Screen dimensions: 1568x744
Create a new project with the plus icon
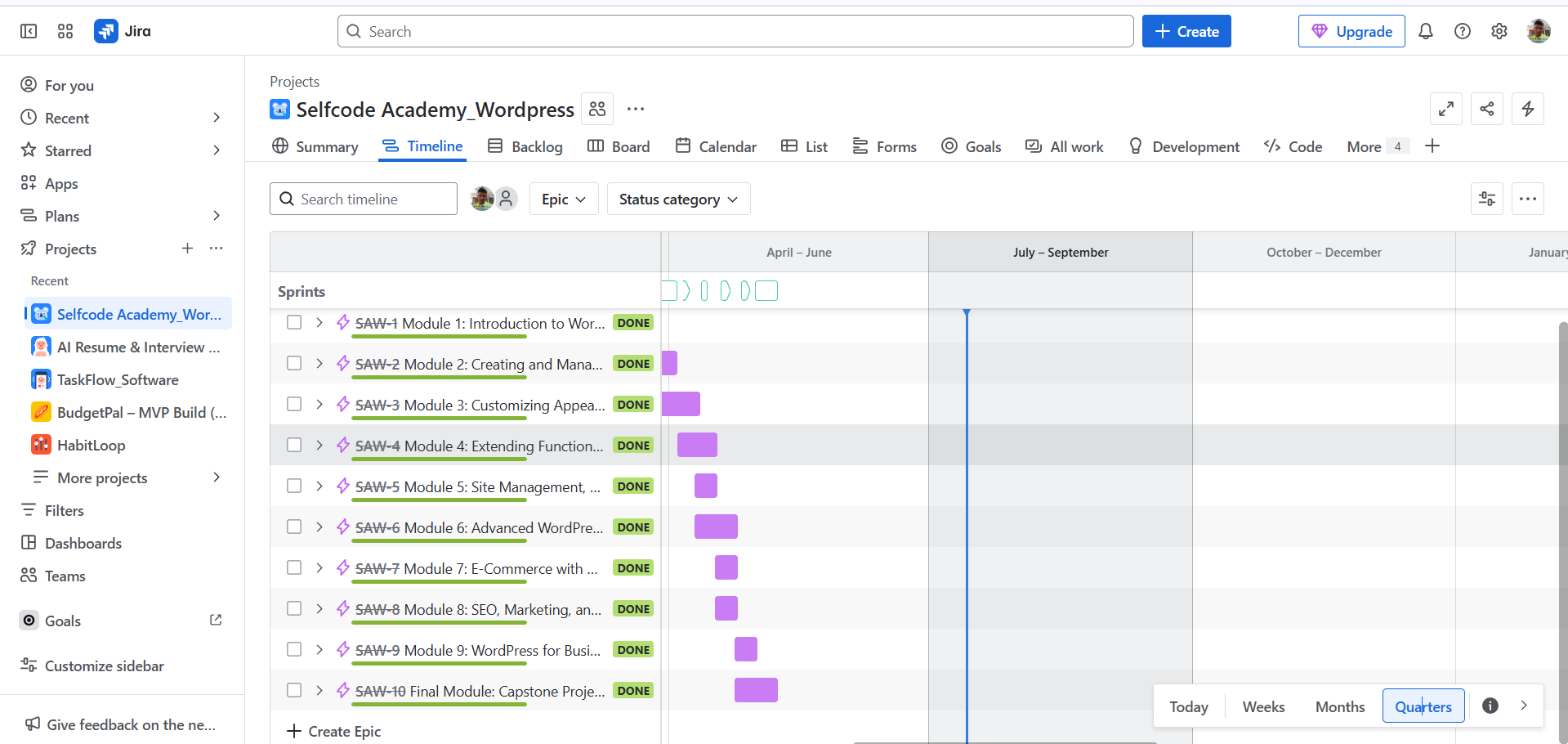point(187,249)
